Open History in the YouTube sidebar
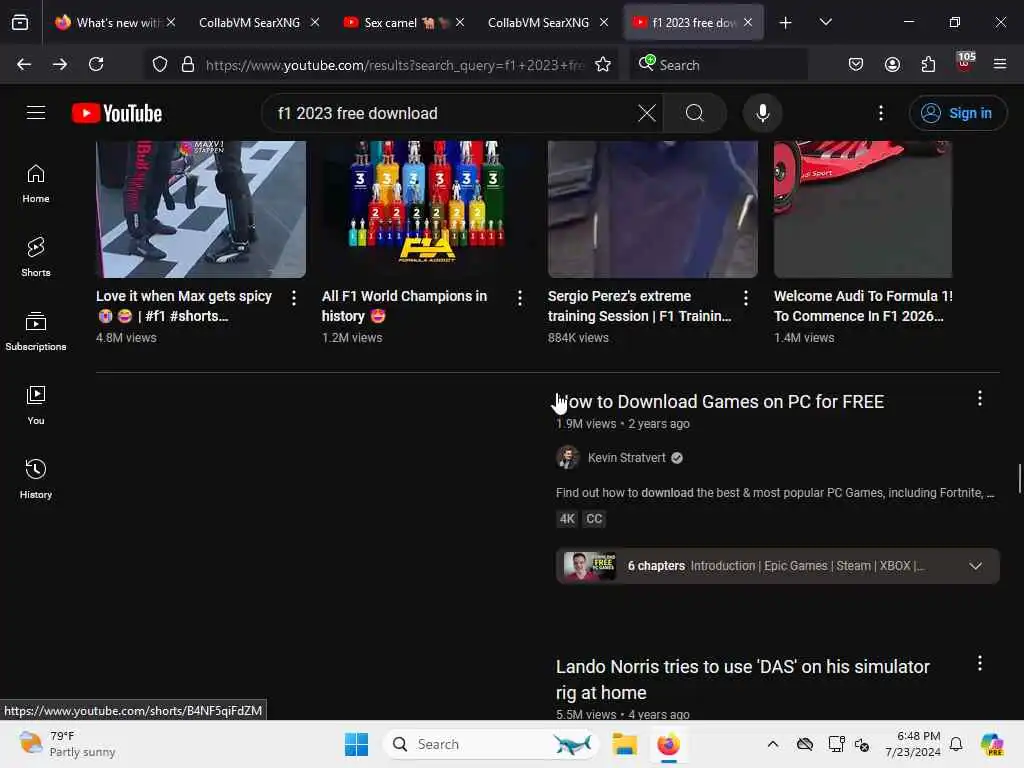1024x768 pixels. click(36, 479)
